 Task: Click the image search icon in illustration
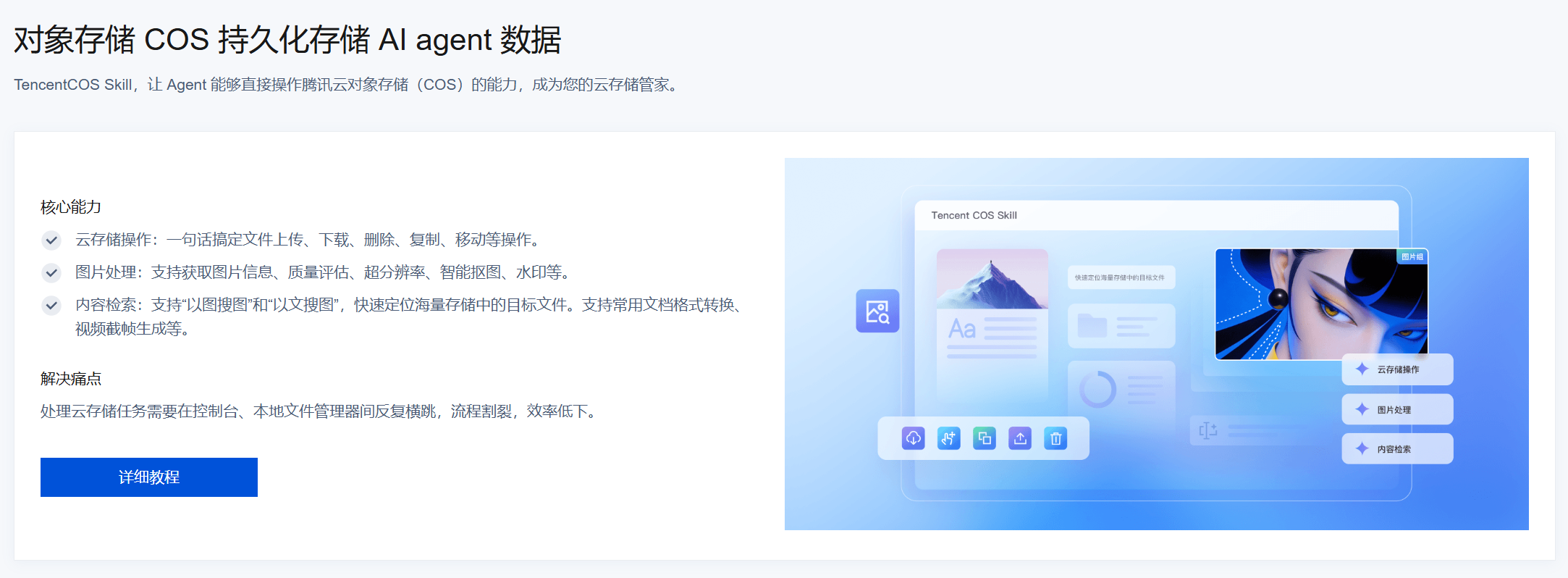pyautogui.click(x=877, y=311)
